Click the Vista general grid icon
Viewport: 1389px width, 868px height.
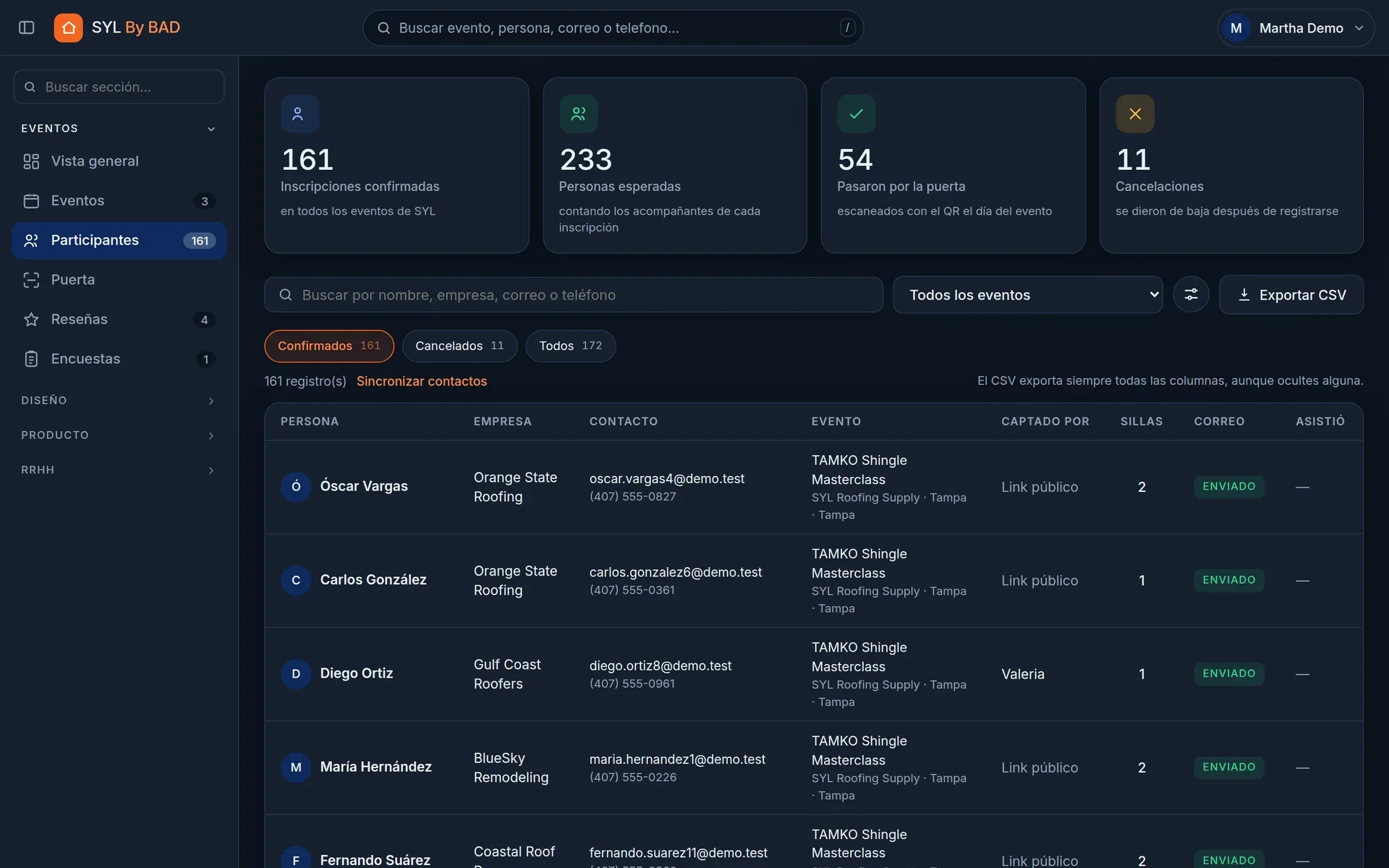point(31,161)
